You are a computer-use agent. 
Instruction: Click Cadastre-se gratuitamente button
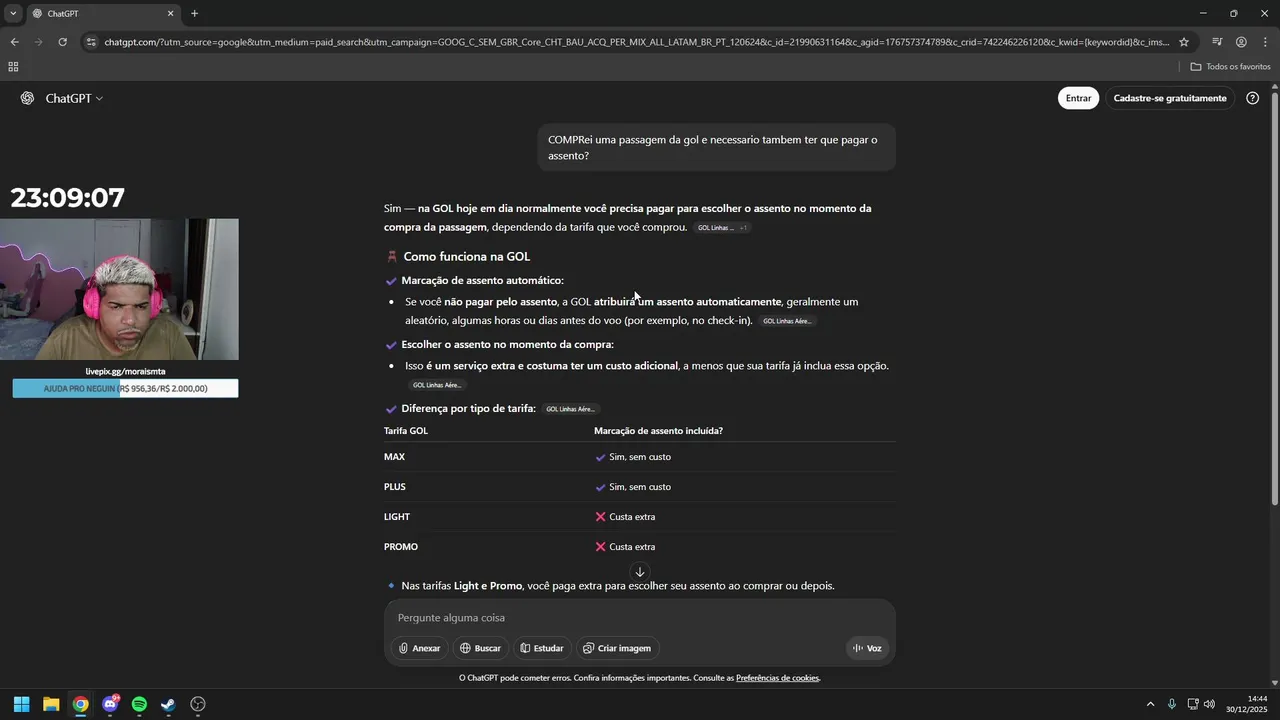(1170, 98)
